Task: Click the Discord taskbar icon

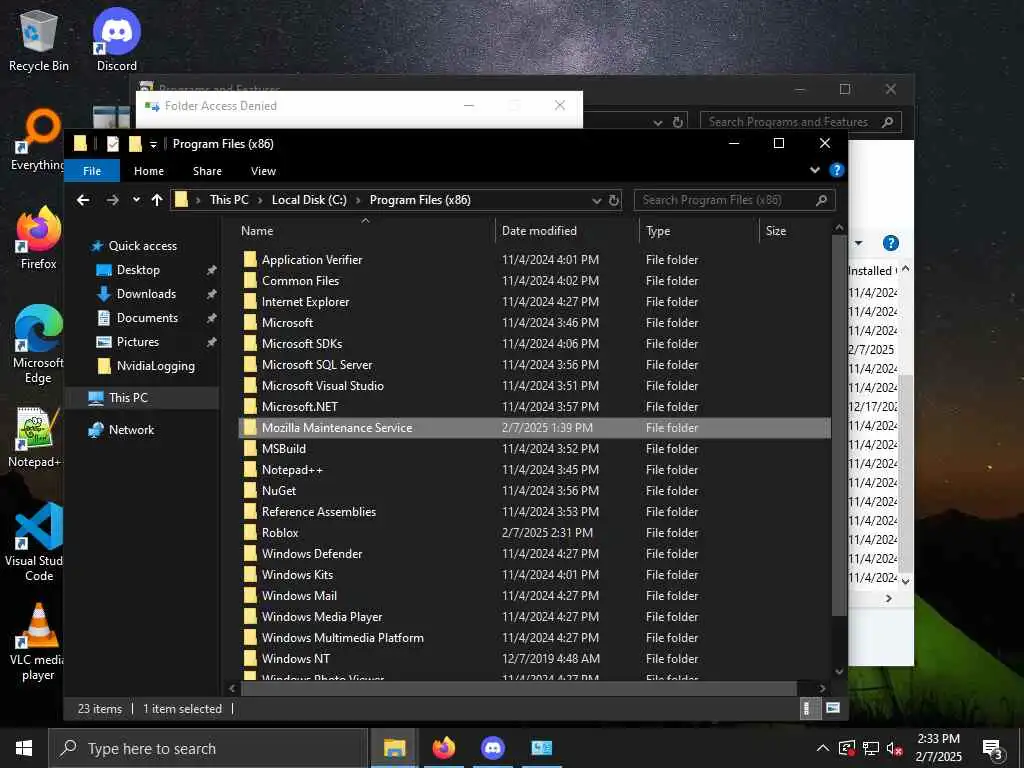Action: pyautogui.click(x=492, y=748)
